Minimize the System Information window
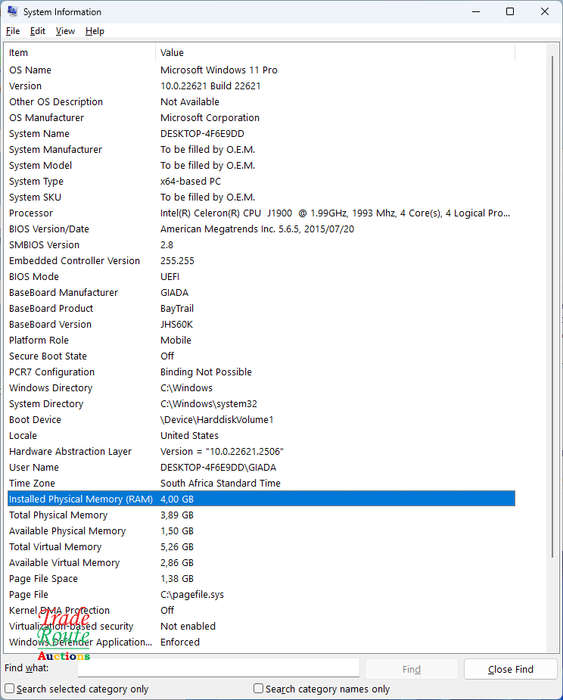Screen dimensions: 563x700 click(x=476, y=12)
